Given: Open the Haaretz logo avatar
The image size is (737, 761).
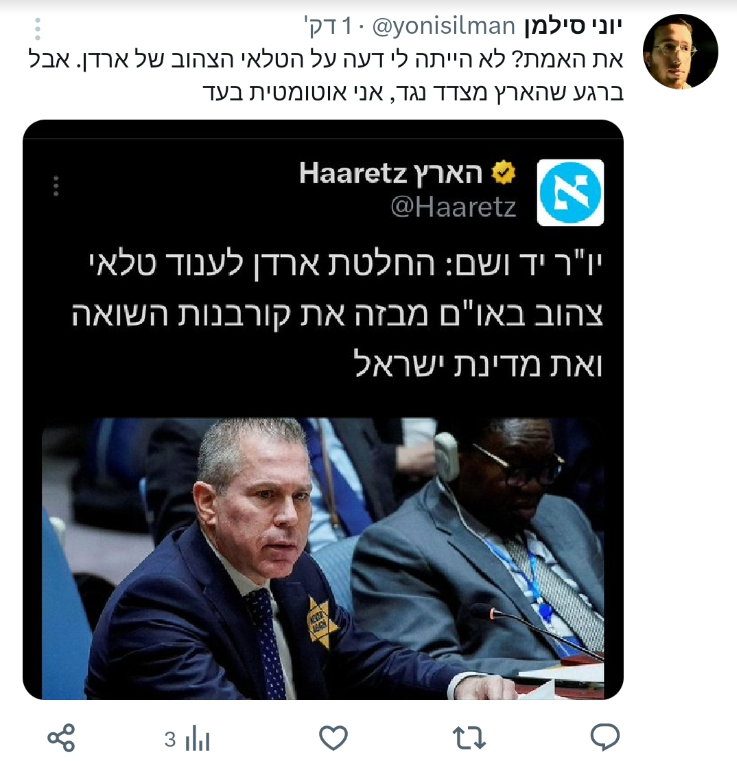Looking at the screenshot, I should point(570,192).
